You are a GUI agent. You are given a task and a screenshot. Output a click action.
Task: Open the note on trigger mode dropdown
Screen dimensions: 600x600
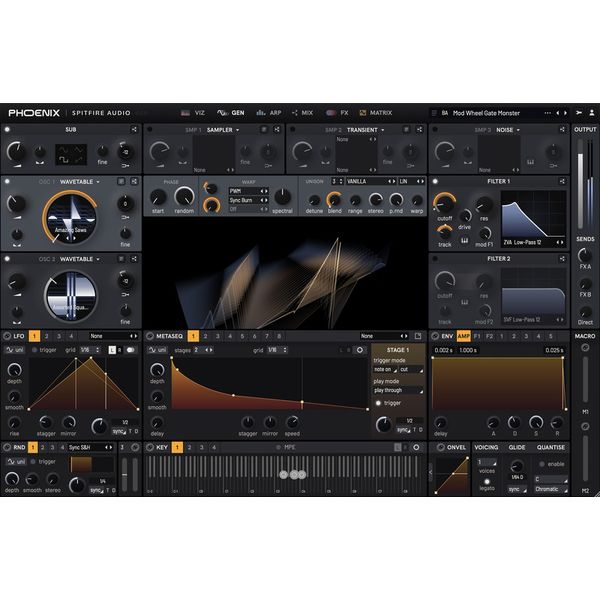[385, 370]
